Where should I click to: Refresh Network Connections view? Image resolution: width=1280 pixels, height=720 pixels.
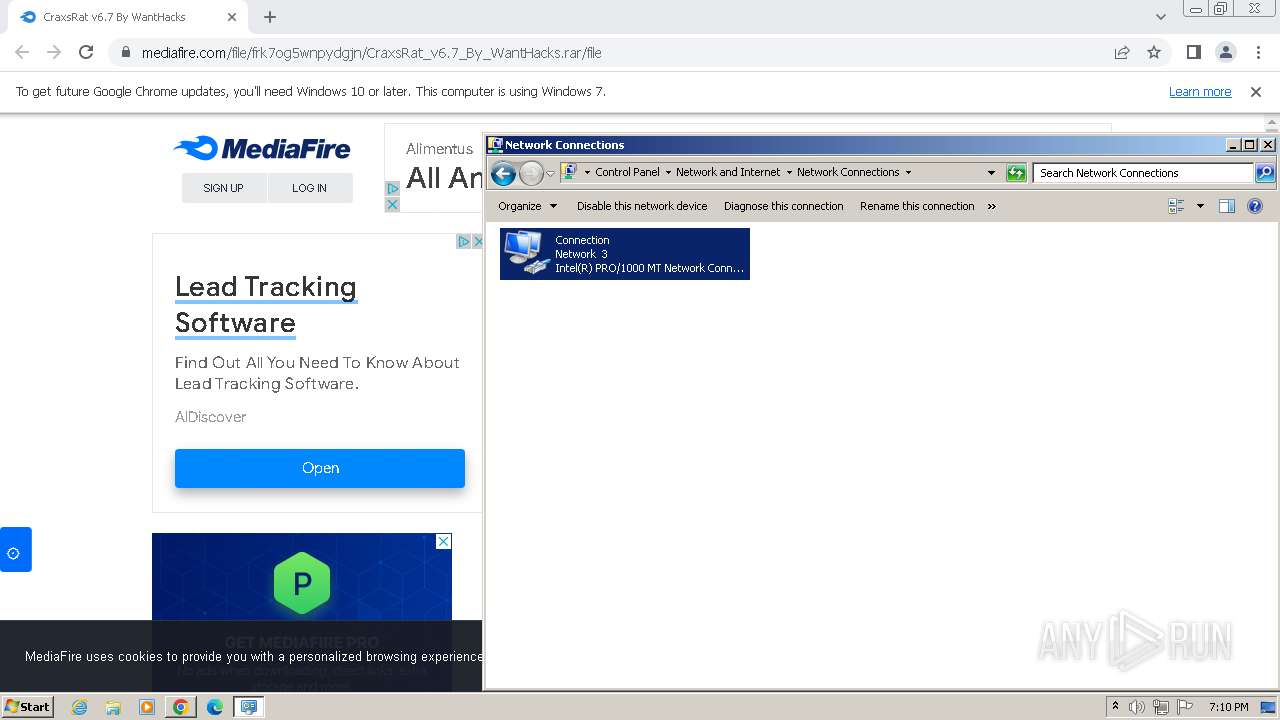point(1016,173)
